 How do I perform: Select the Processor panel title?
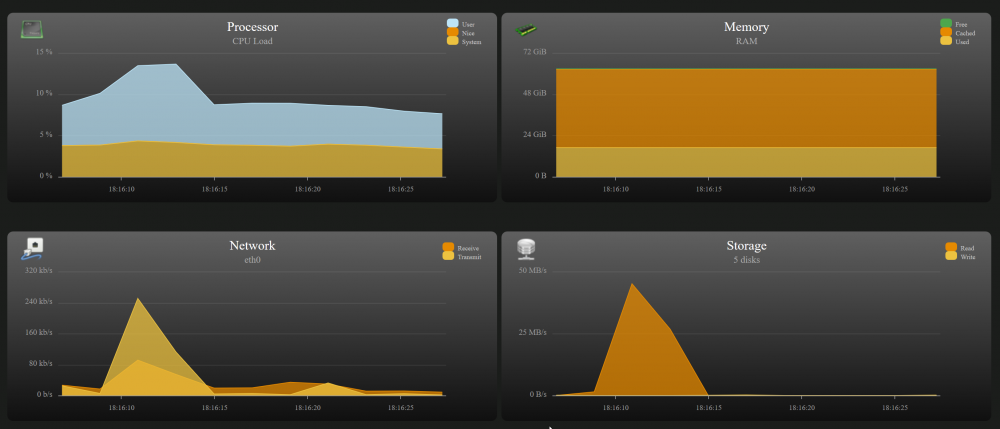(x=253, y=27)
